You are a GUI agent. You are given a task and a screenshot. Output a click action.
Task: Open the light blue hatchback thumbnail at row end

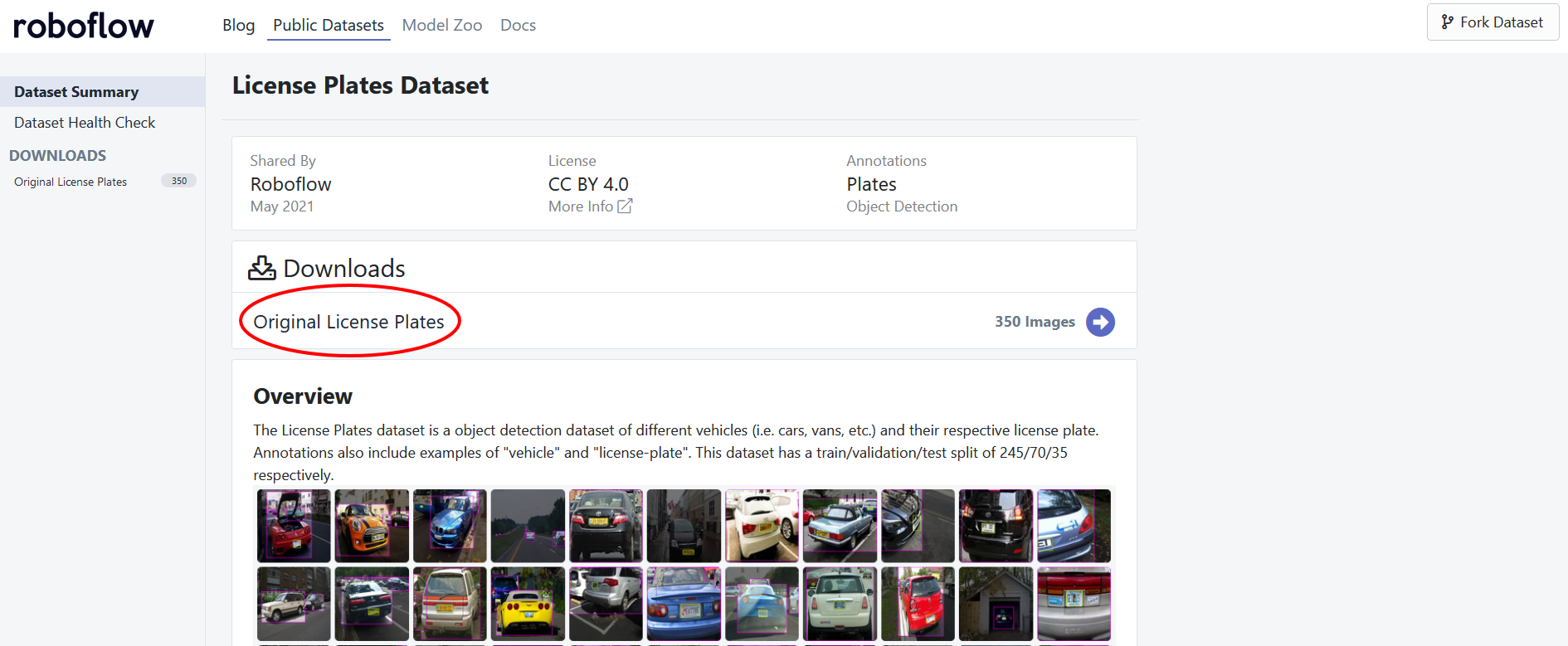[1074, 526]
